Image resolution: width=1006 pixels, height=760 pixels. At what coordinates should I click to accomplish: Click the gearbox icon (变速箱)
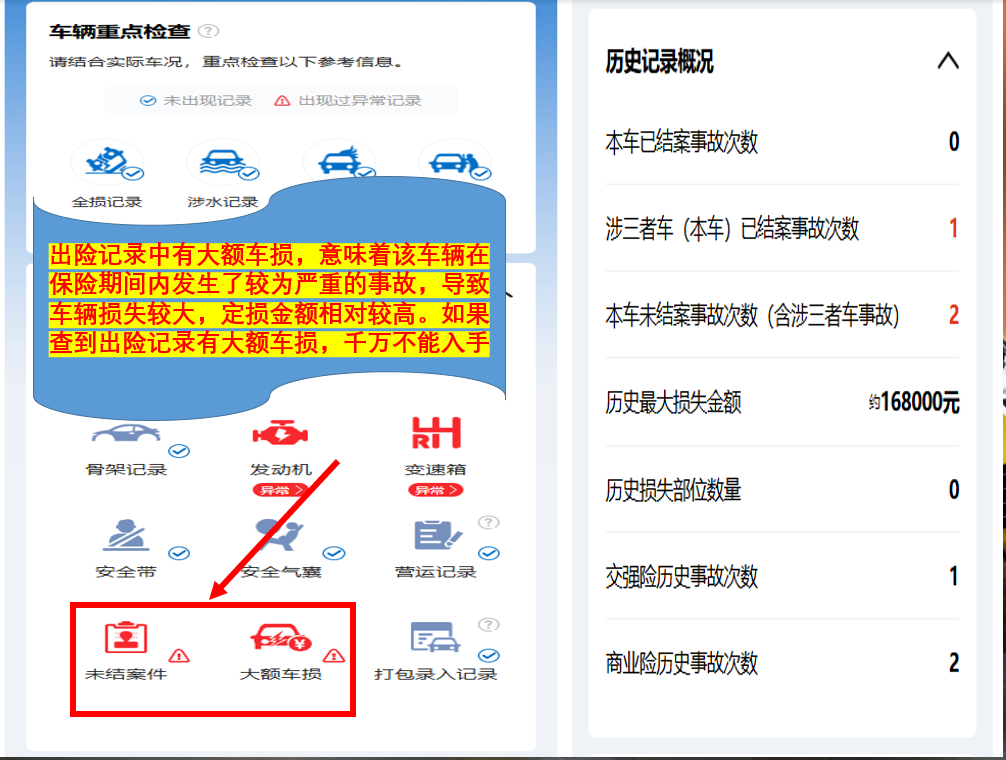coord(436,433)
